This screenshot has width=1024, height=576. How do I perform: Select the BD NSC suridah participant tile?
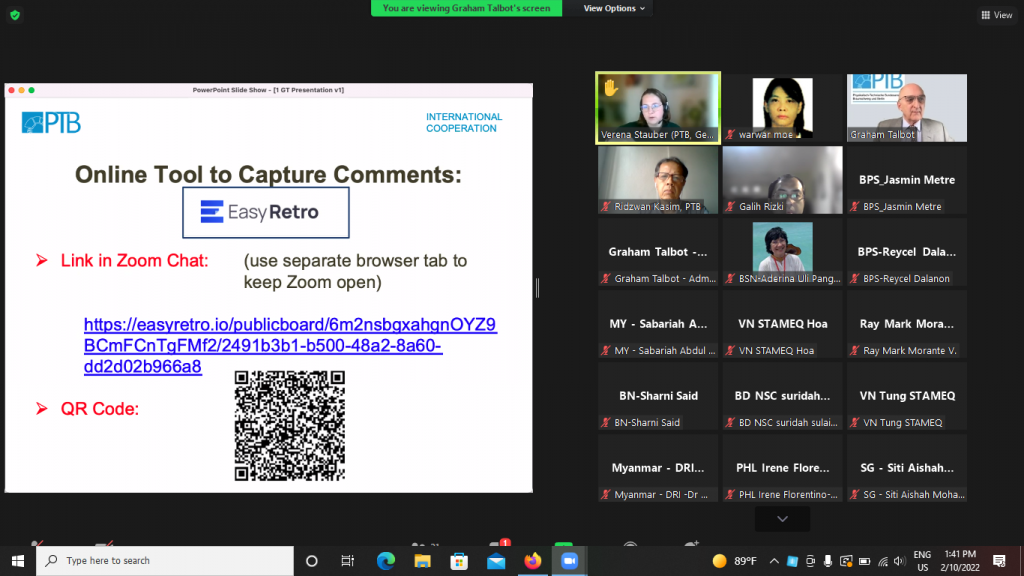click(782, 396)
